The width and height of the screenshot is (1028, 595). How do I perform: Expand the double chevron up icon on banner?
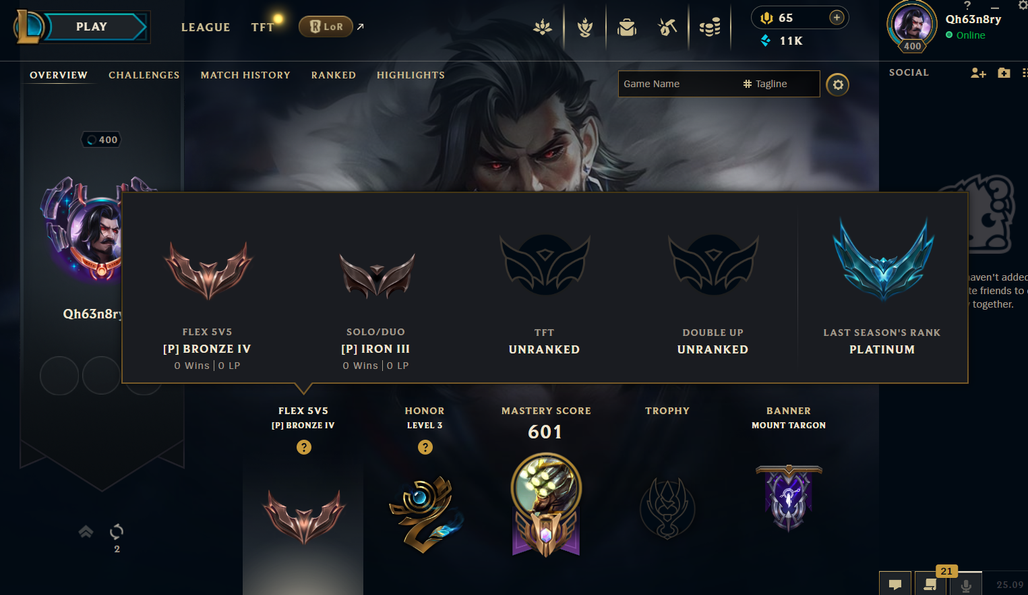pyautogui.click(x=86, y=531)
